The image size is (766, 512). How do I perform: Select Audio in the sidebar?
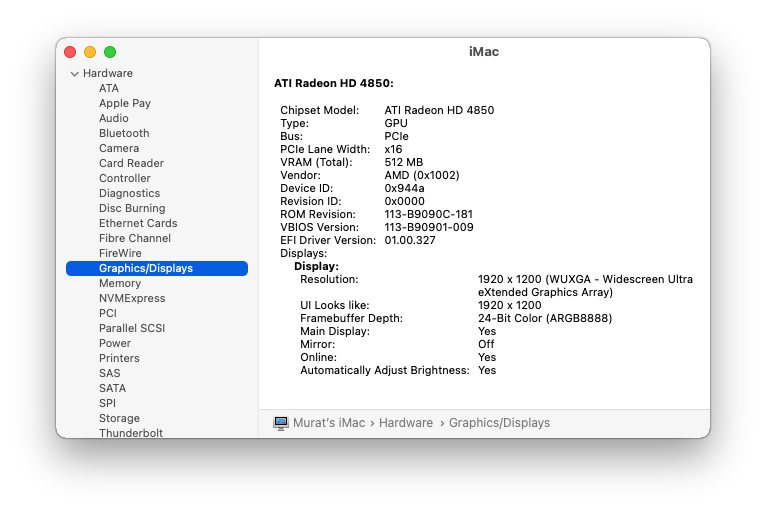113,118
